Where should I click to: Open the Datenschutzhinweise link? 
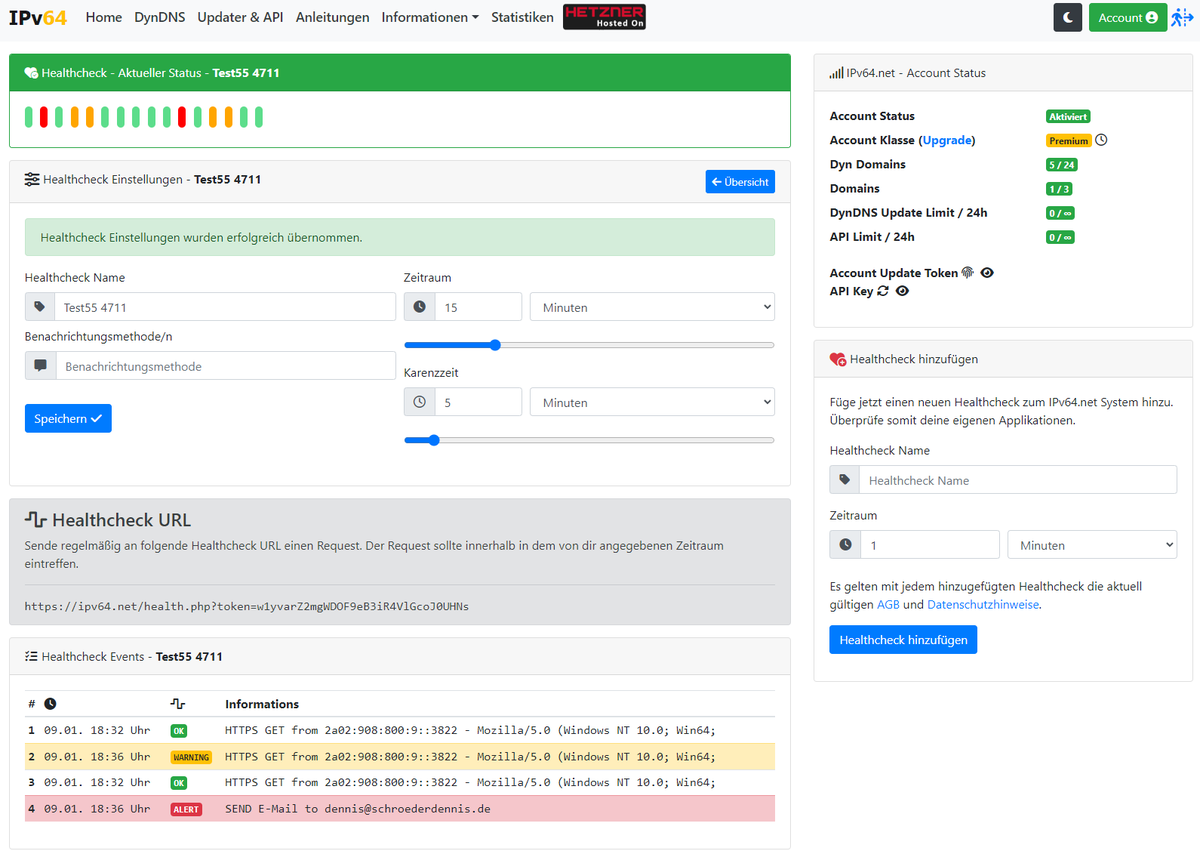pyautogui.click(x=983, y=604)
